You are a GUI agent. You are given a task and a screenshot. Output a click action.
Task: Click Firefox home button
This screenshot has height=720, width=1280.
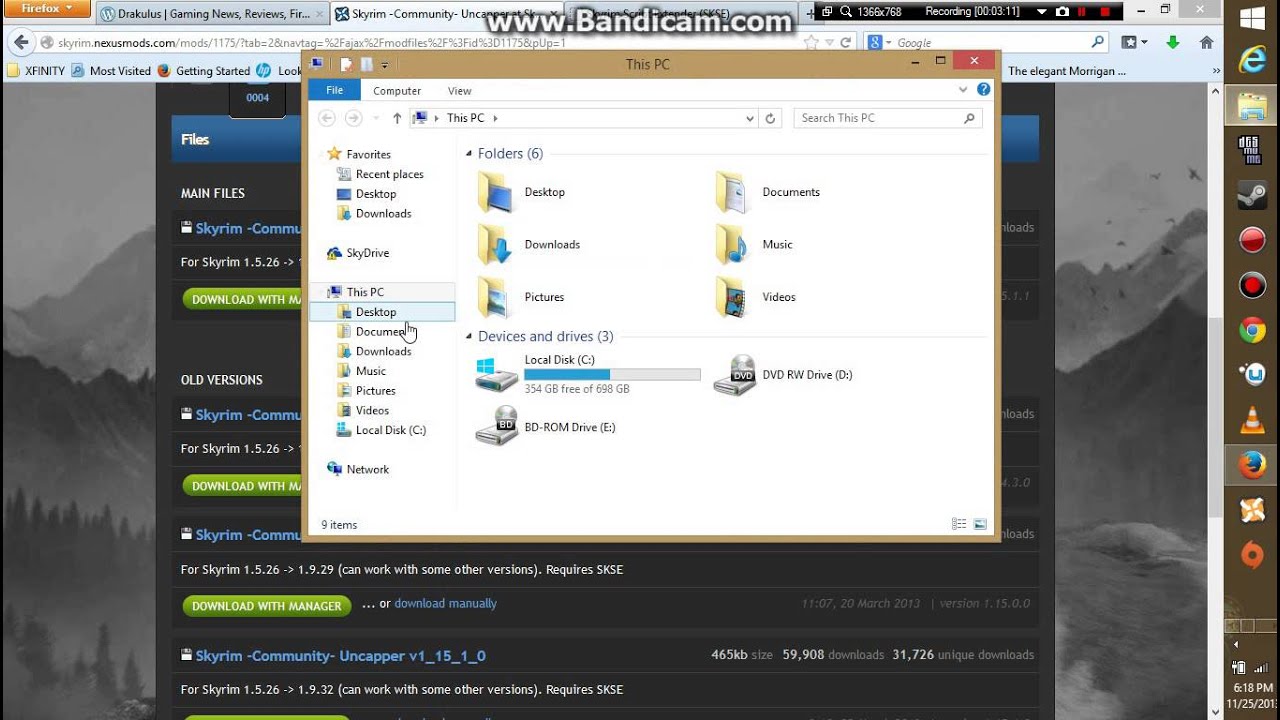(x=1206, y=42)
